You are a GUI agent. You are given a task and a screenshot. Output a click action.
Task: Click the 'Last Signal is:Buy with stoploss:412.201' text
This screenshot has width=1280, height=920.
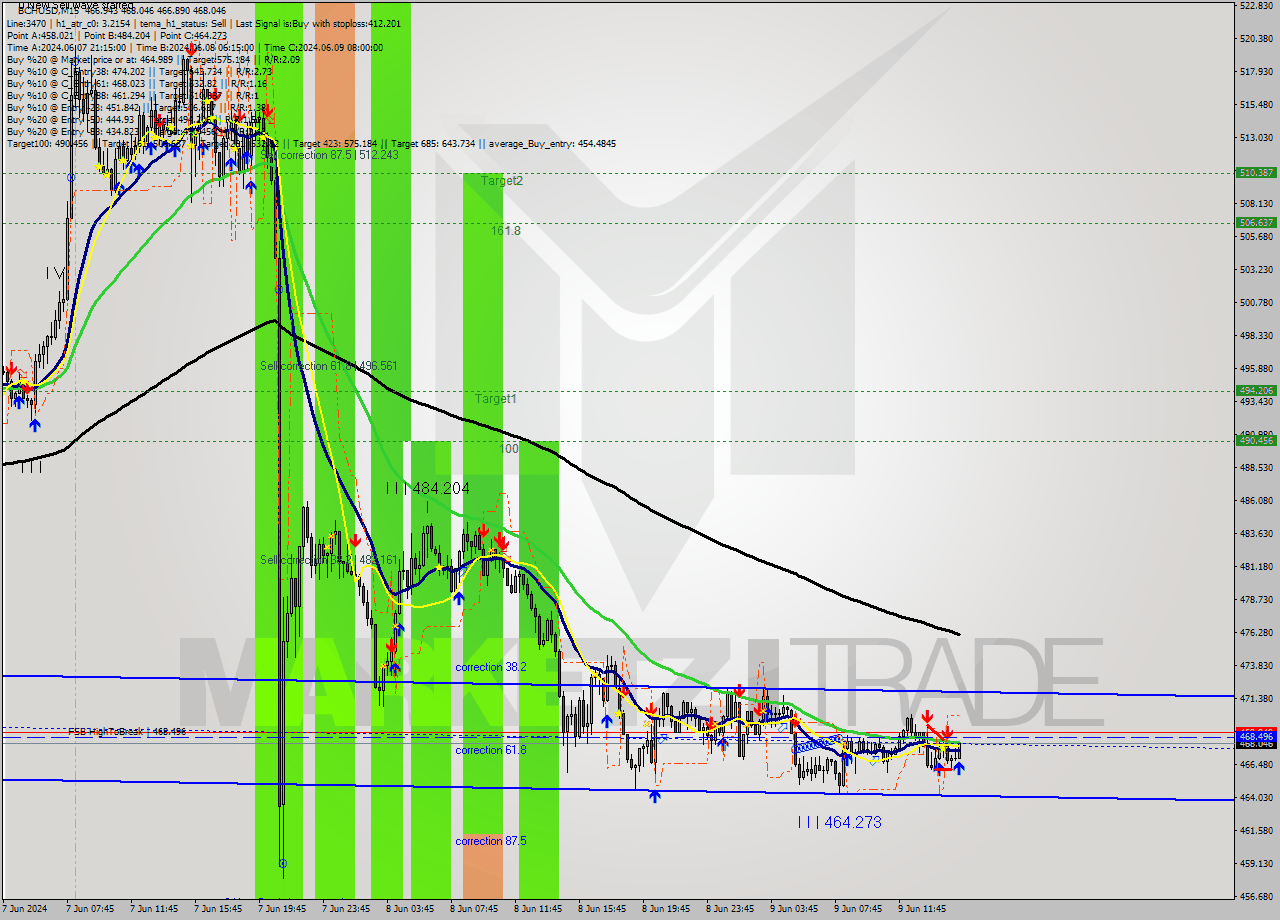pos(319,23)
